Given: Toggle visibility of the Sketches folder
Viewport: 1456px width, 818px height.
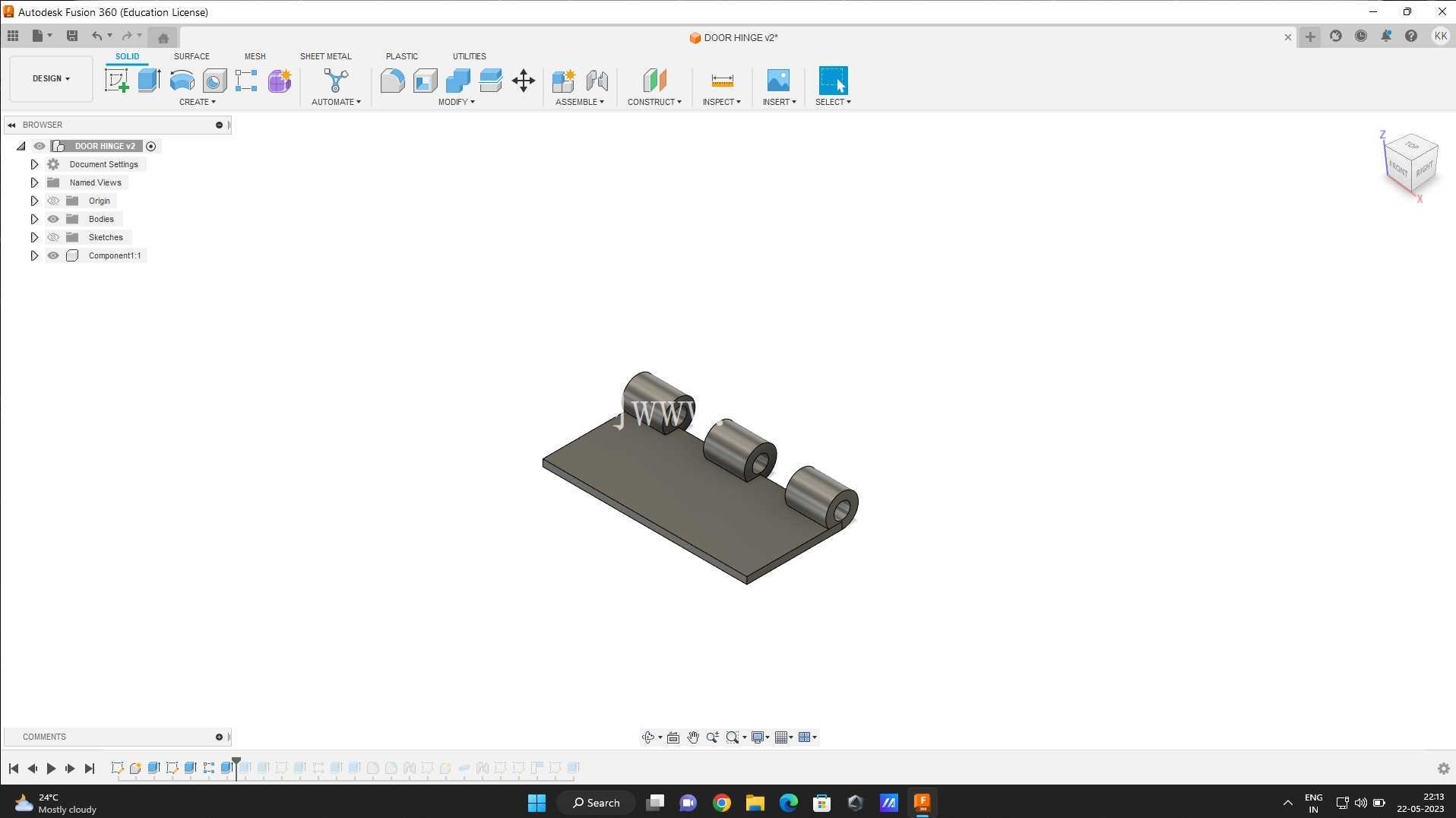Looking at the screenshot, I should coord(53,237).
